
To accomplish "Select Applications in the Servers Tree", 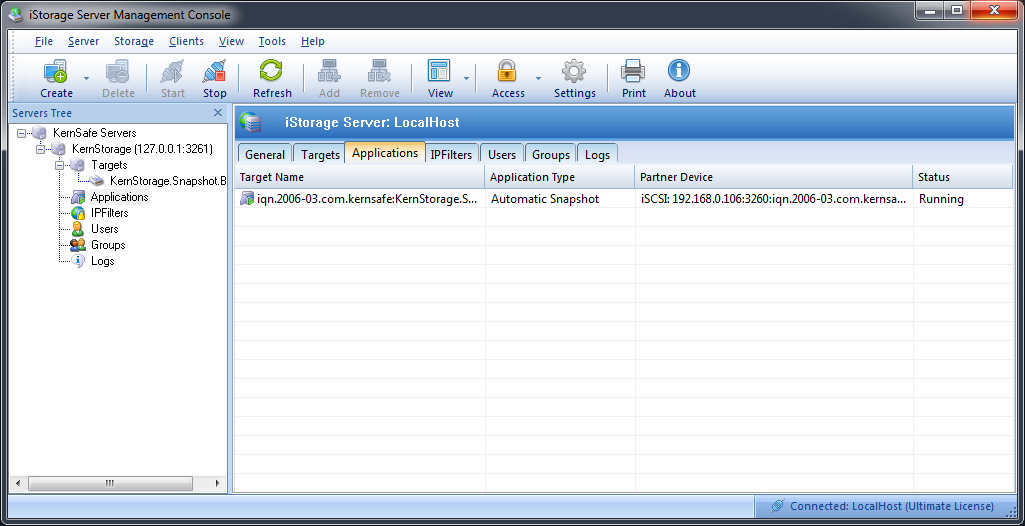I will coord(120,197).
